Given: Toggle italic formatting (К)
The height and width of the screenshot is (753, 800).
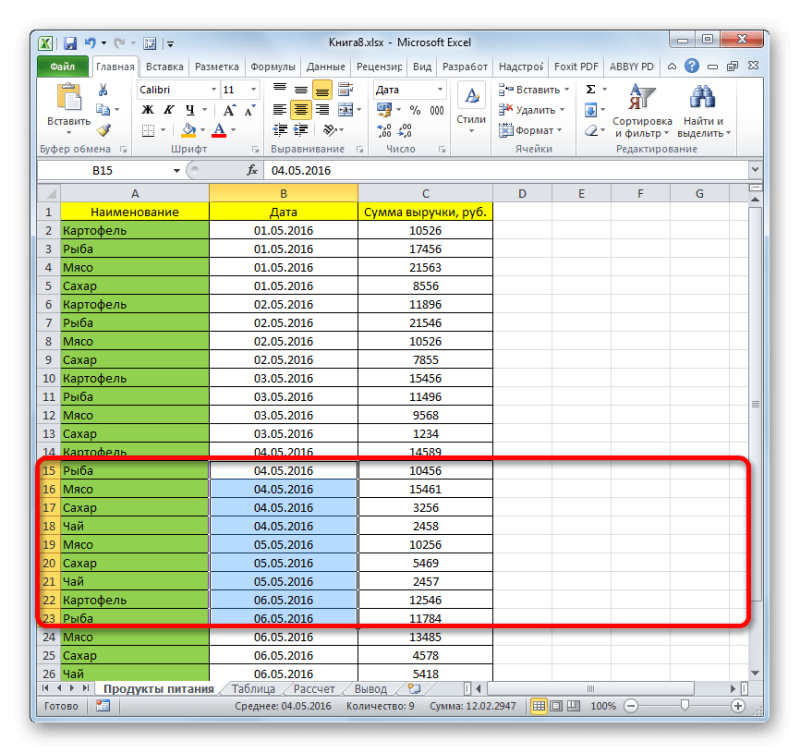Looking at the screenshot, I should [169, 110].
